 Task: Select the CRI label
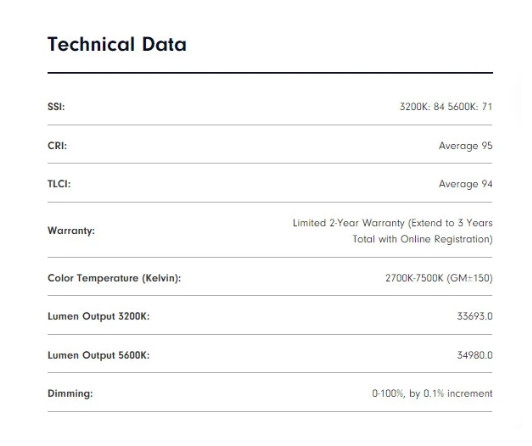(x=57, y=146)
